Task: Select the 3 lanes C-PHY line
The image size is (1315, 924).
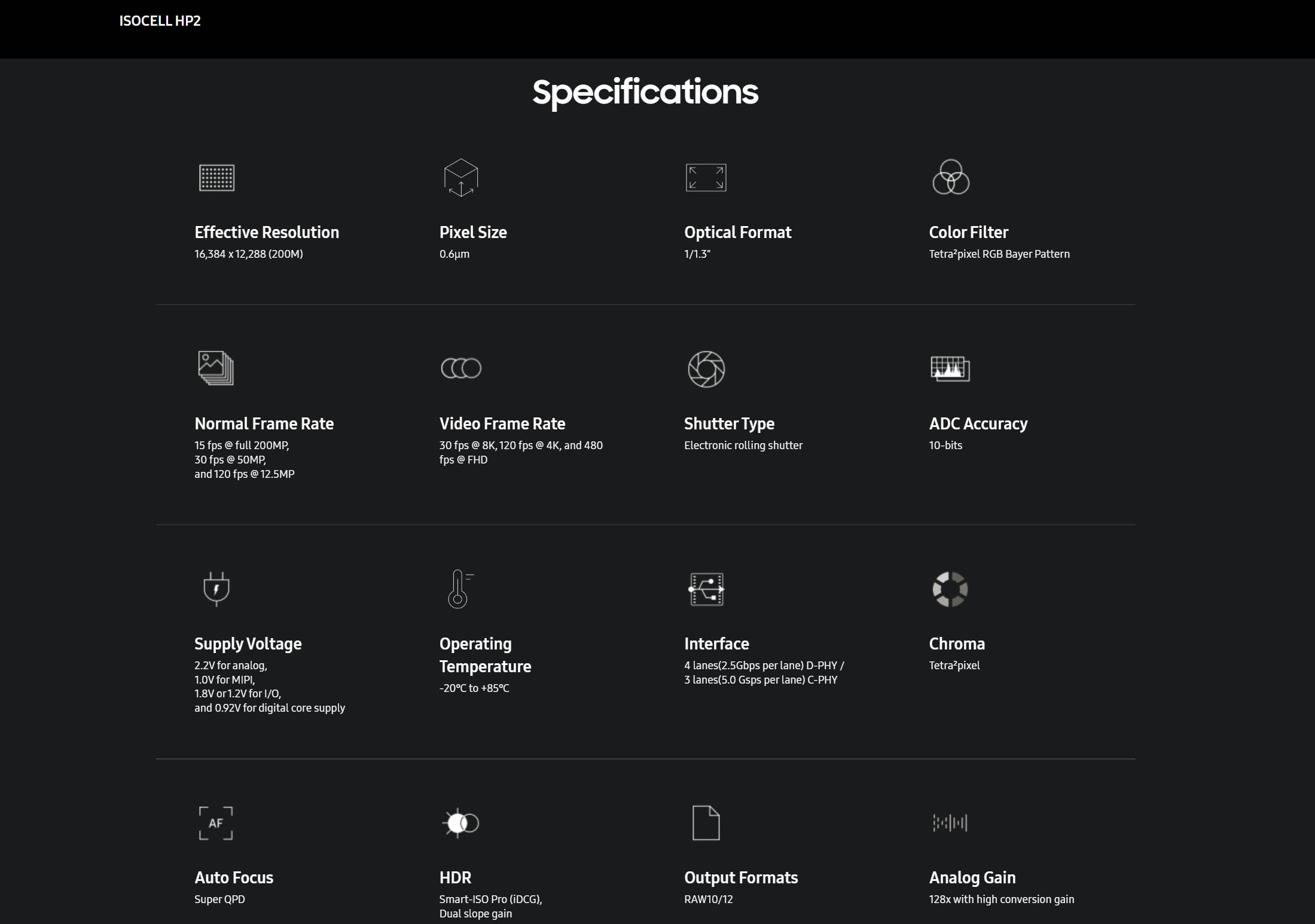Action: tap(761, 679)
